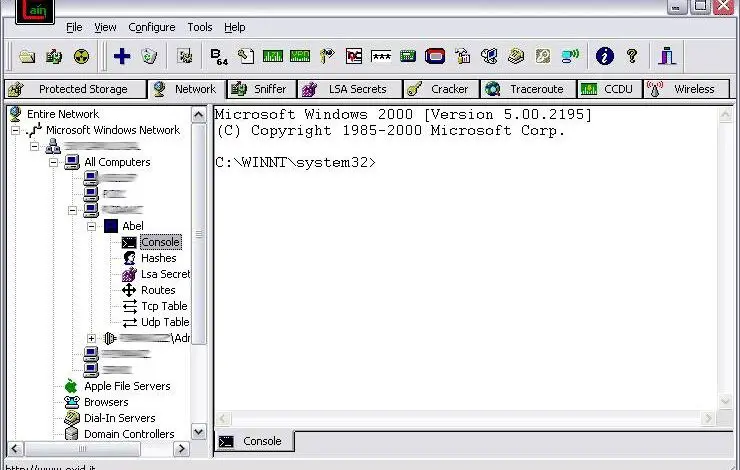Viewport: 740px width, 470px height.
Task: Click the tree panel vertical scrollbar thumb
Action: pos(199,234)
